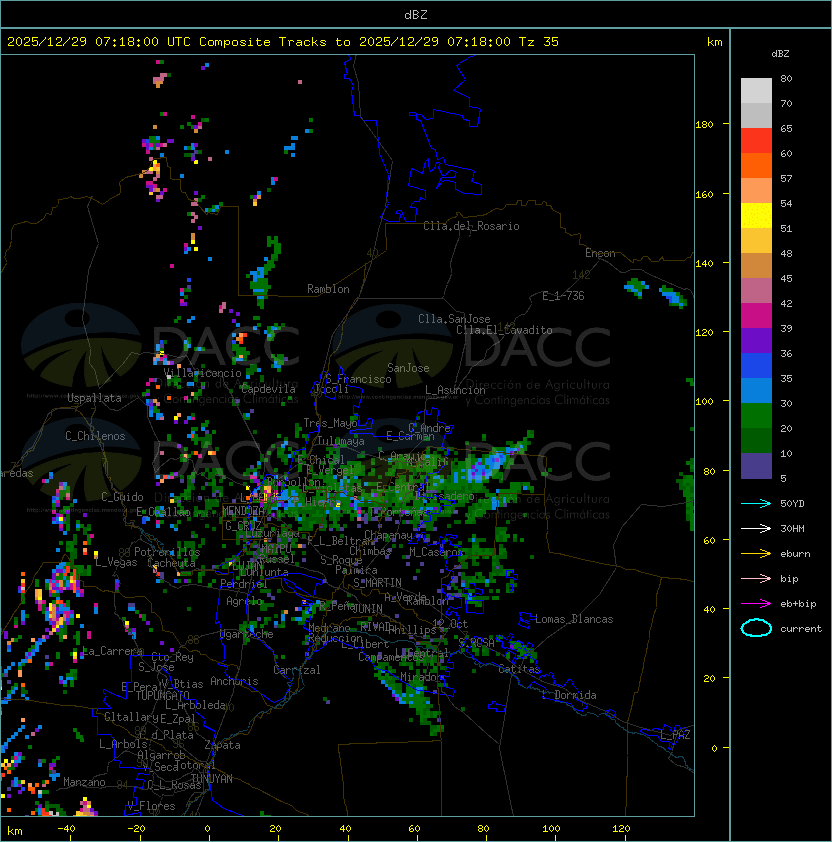Pick the orange swatch between 60 and 57

[756, 165]
